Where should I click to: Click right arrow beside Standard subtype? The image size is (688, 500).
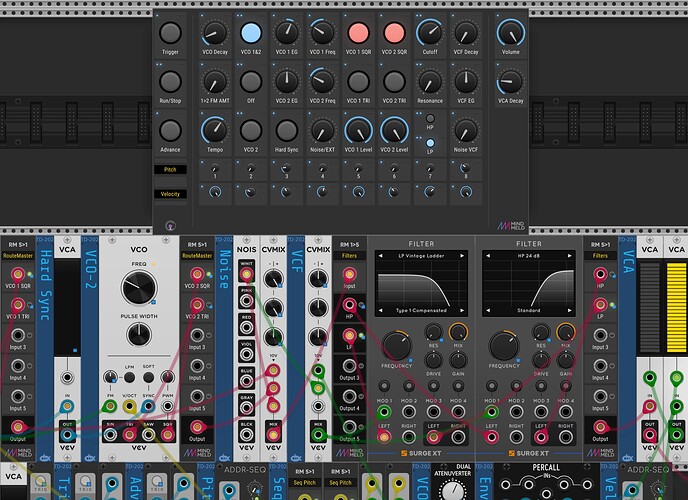click(x=570, y=310)
